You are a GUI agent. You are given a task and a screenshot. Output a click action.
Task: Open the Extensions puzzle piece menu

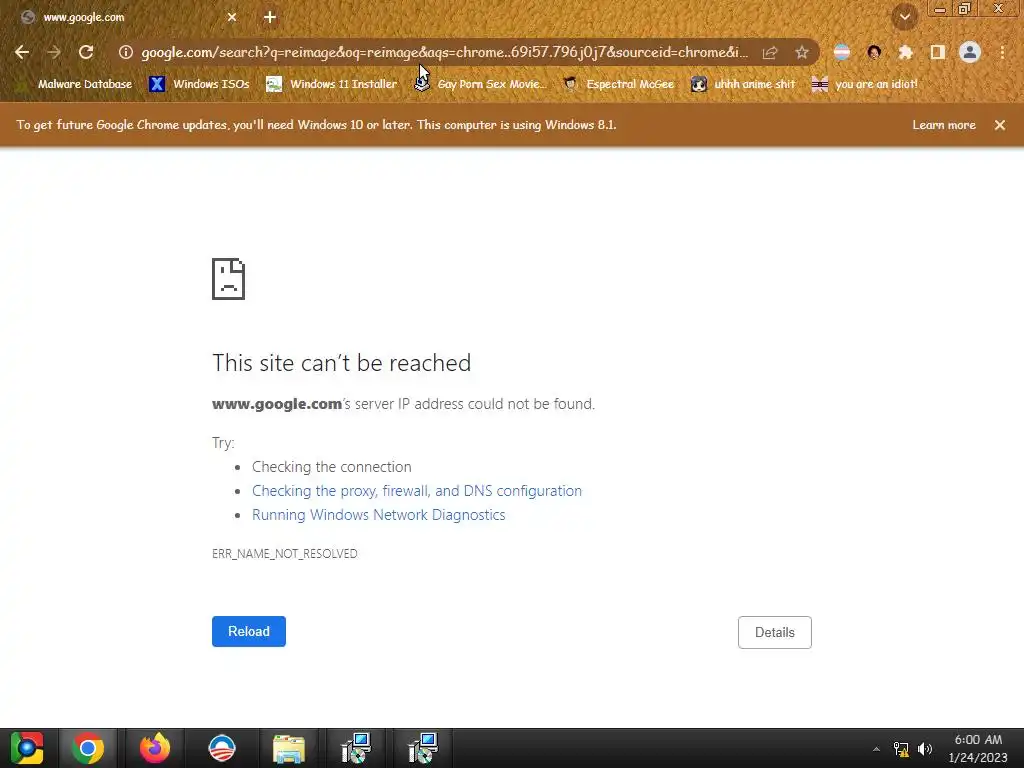(x=906, y=52)
